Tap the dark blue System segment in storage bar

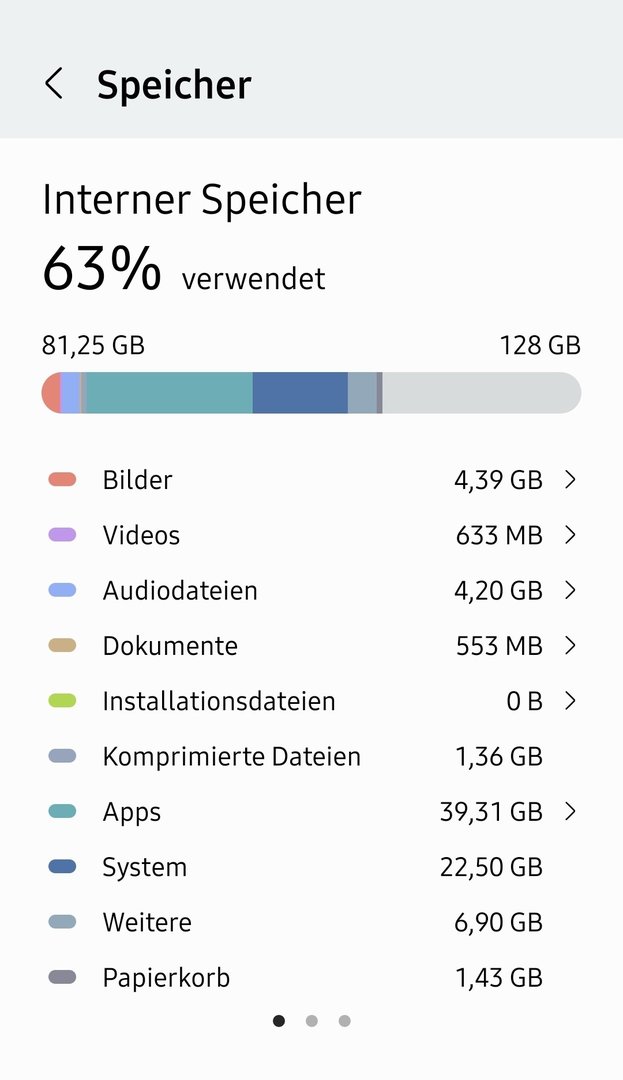tap(300, 393)
